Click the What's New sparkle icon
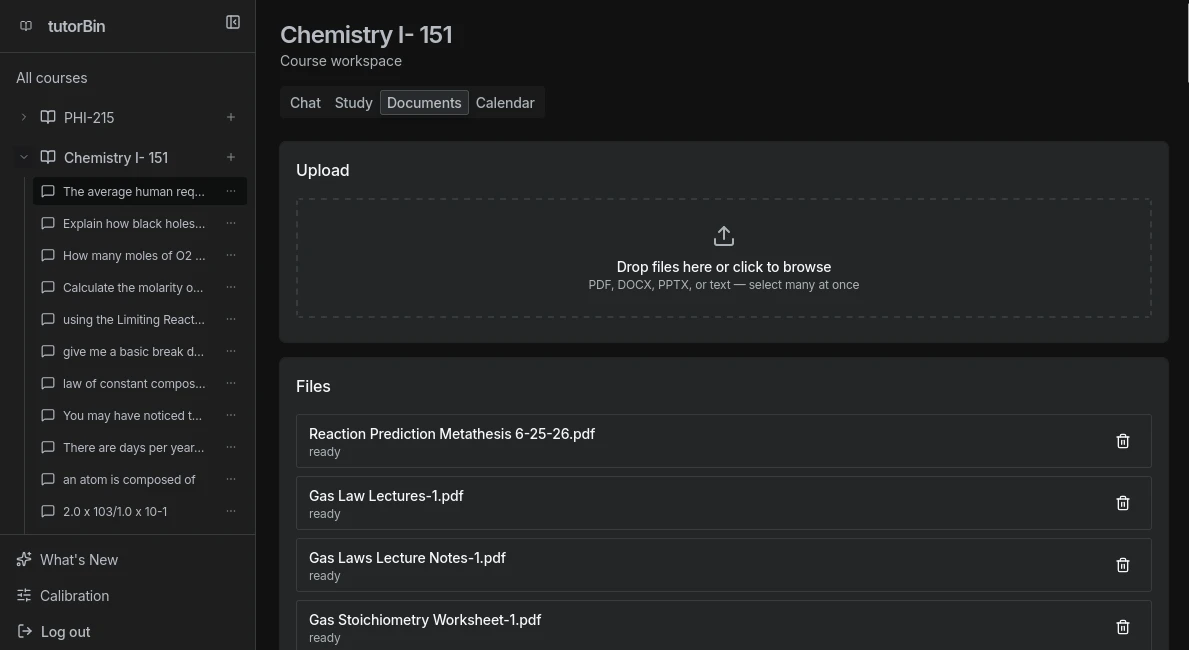The height and width of the screenshot is (650, 1189). coord(24,559)
